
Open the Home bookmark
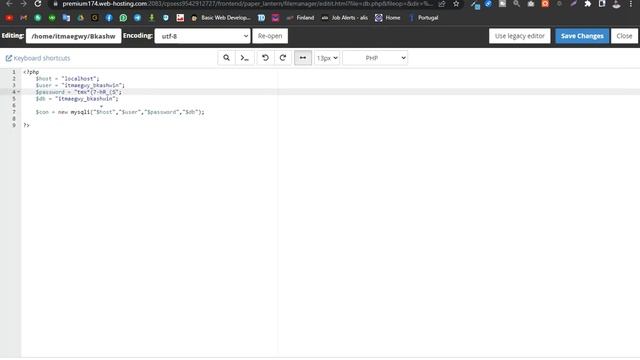click(x=388, y=18)
